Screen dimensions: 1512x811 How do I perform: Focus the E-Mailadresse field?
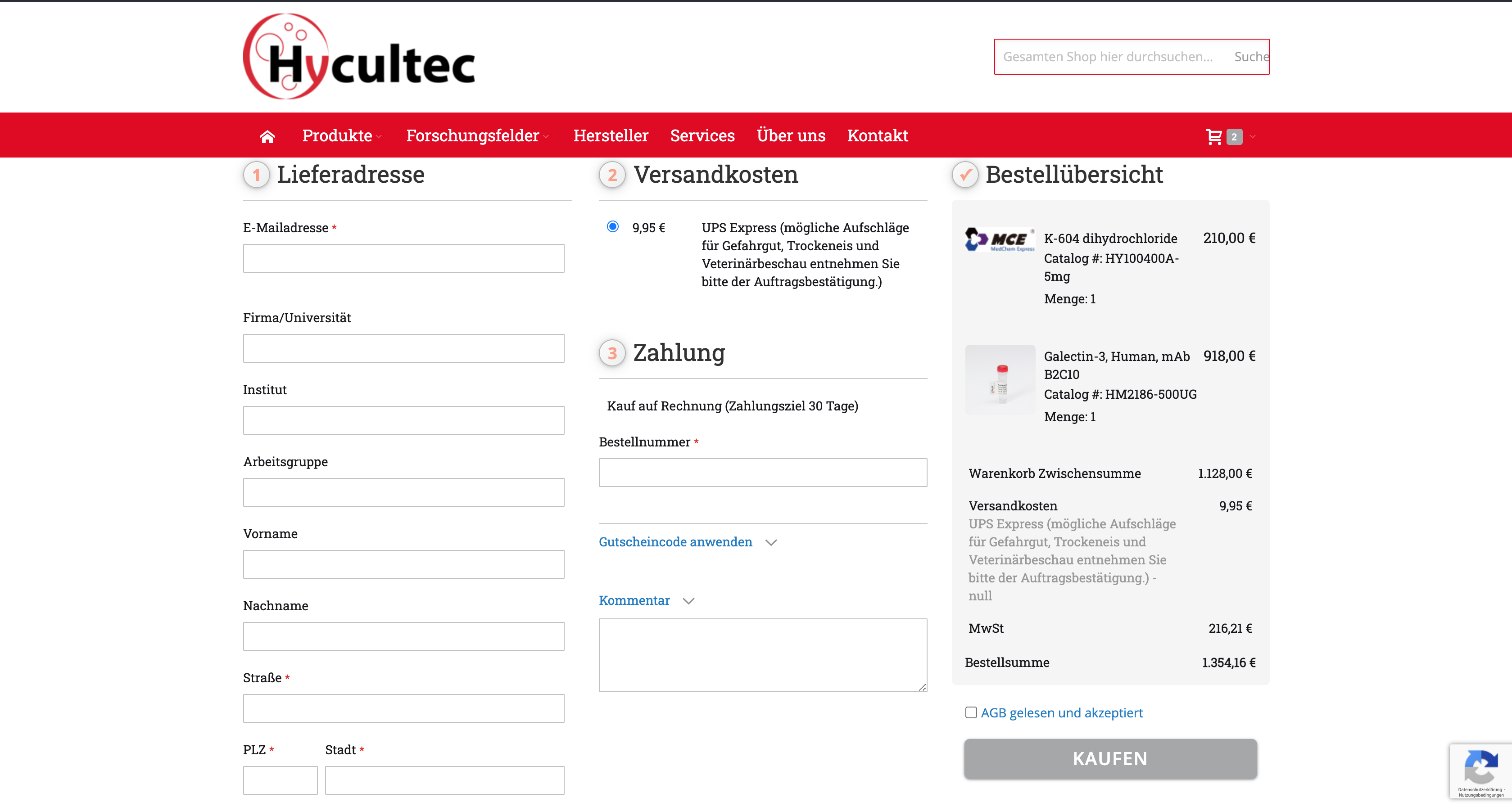[403, 258]
